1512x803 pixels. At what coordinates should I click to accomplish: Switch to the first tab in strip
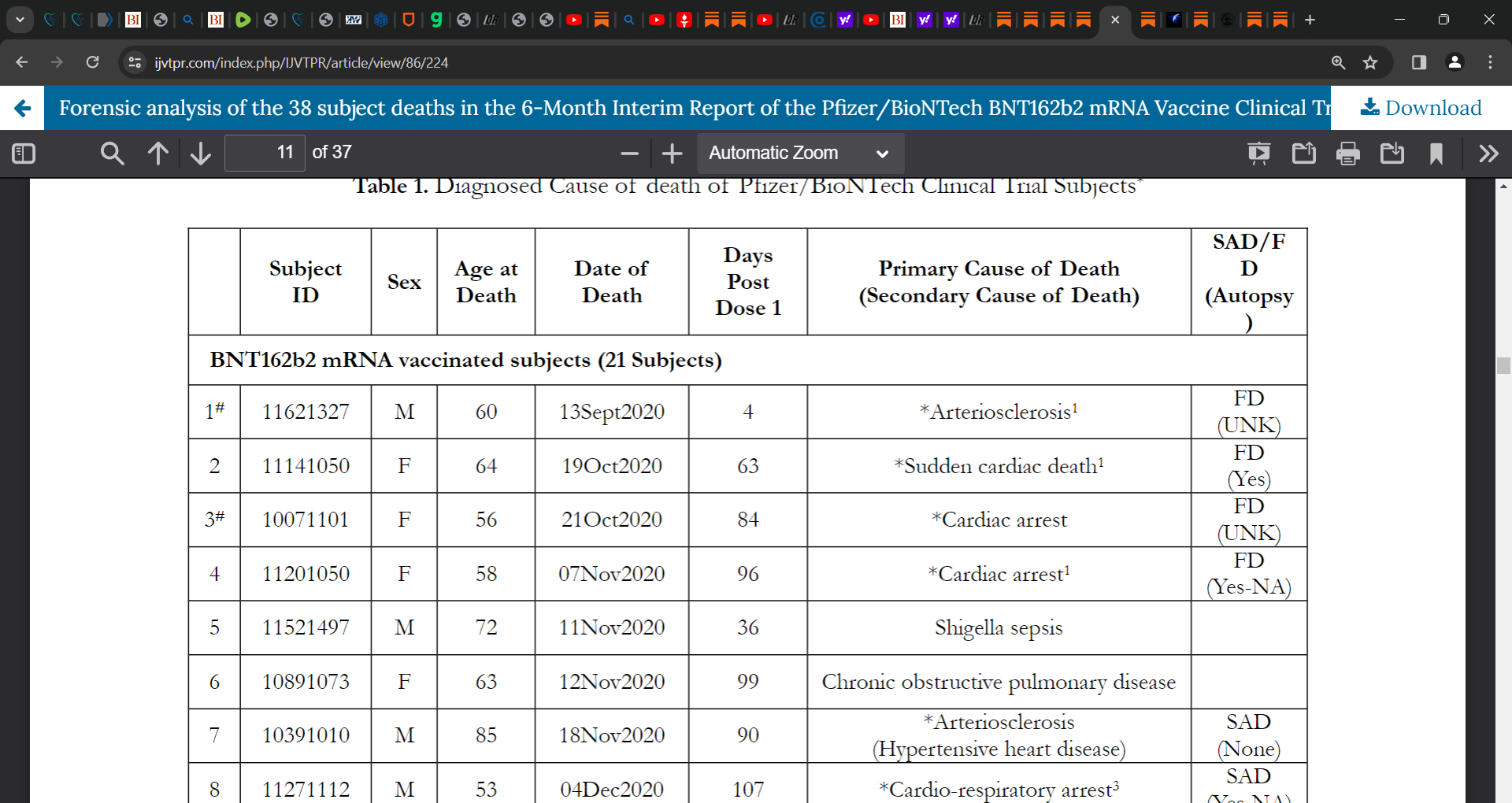(50, 20)
